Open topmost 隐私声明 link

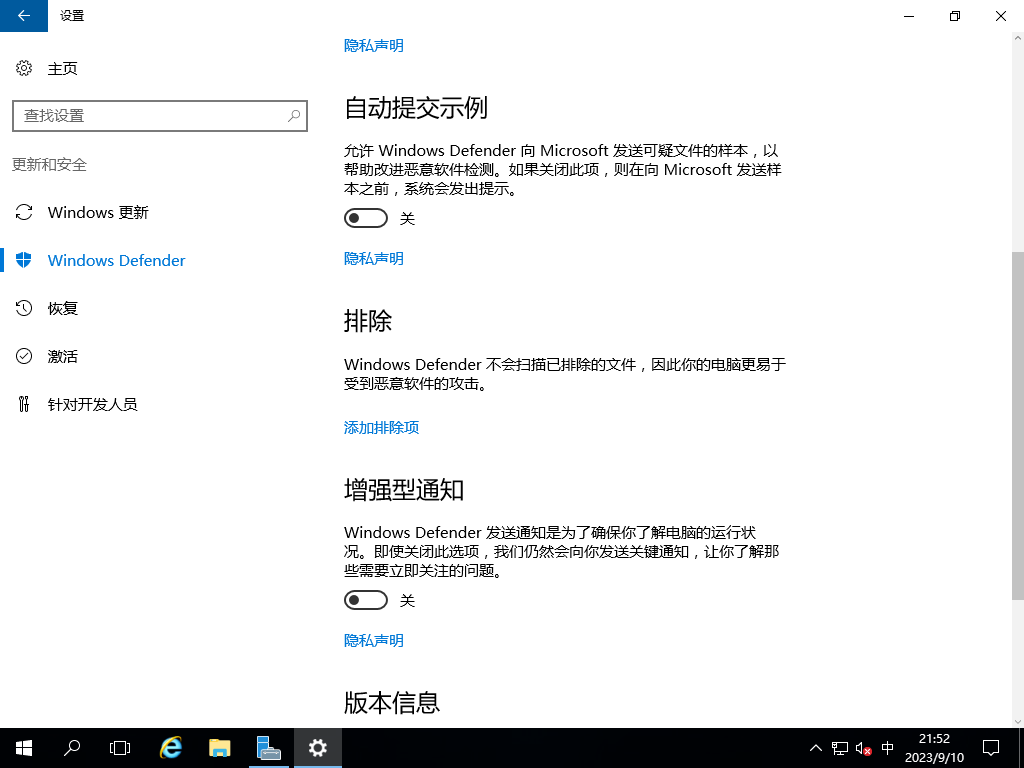(x=374, y=46)
